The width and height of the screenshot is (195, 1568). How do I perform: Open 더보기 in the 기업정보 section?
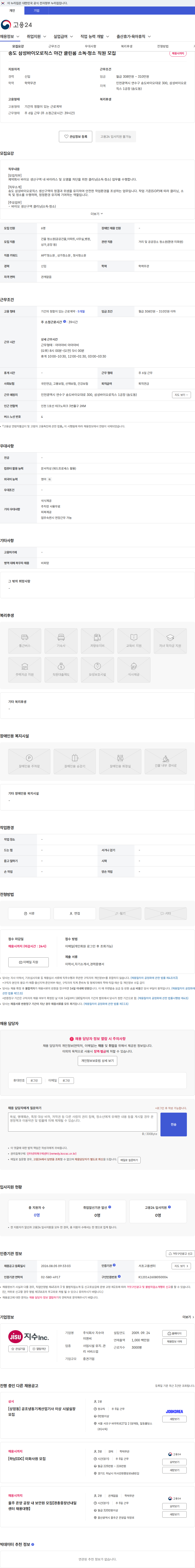(188, 1317)
